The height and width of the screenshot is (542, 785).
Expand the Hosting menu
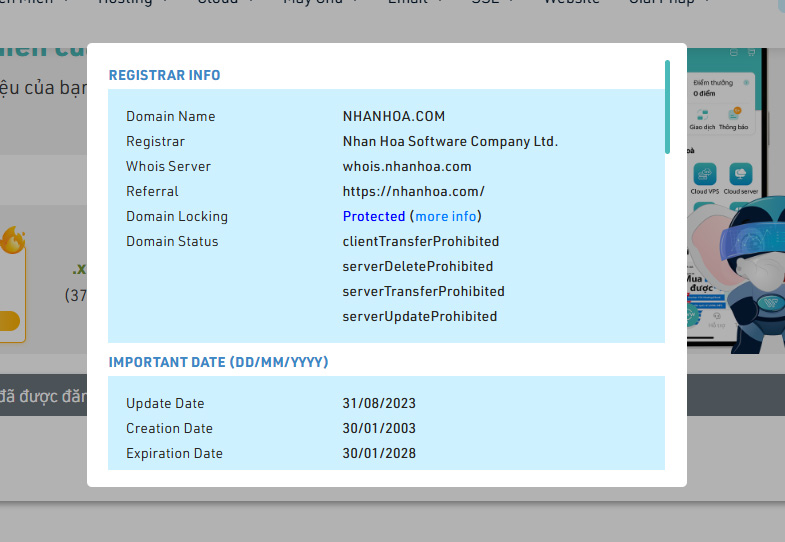point(130,3)
